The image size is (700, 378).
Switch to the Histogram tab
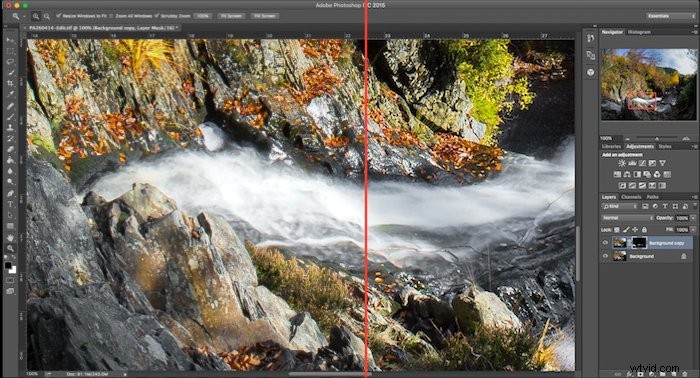point(639,32)
